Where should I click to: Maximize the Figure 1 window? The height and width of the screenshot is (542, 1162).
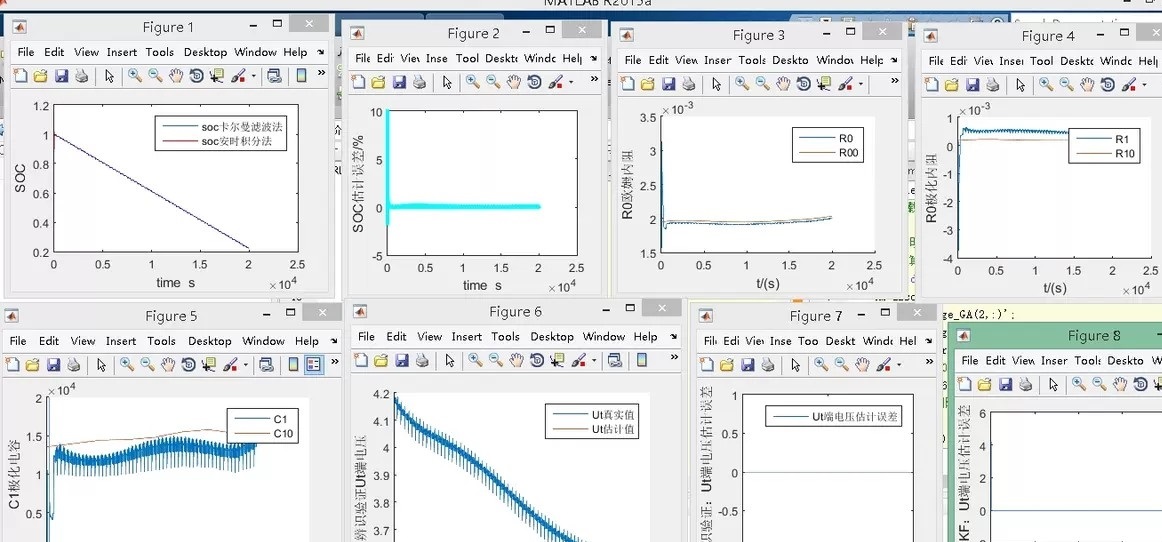click(x=276, y=24)
